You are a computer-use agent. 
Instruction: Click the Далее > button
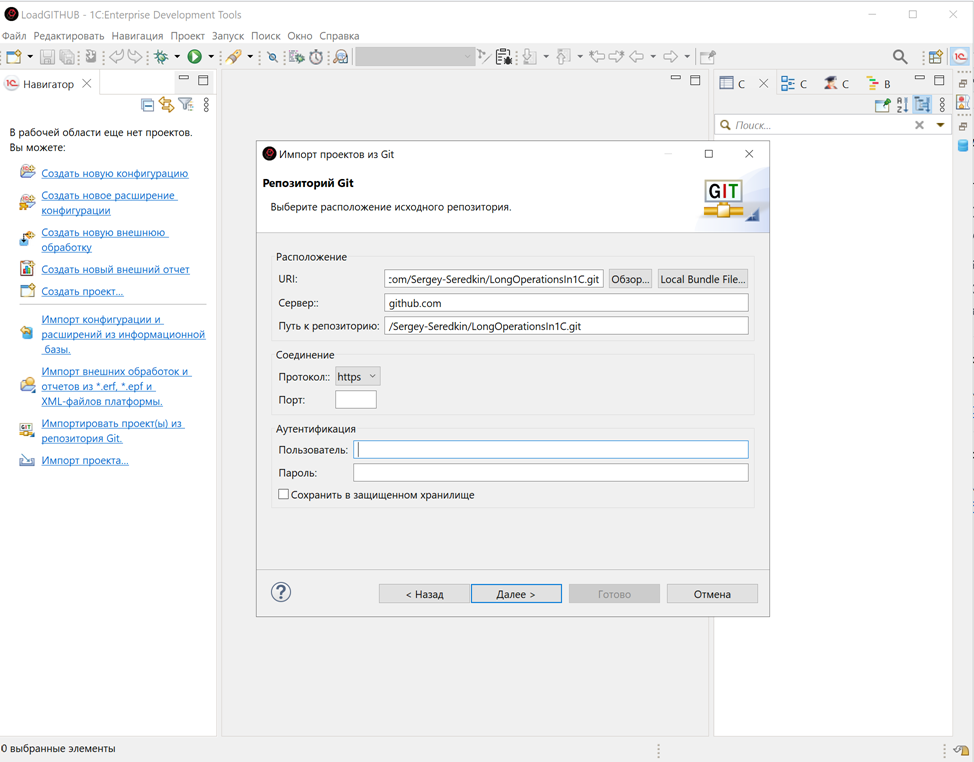(x=516, y=594)
